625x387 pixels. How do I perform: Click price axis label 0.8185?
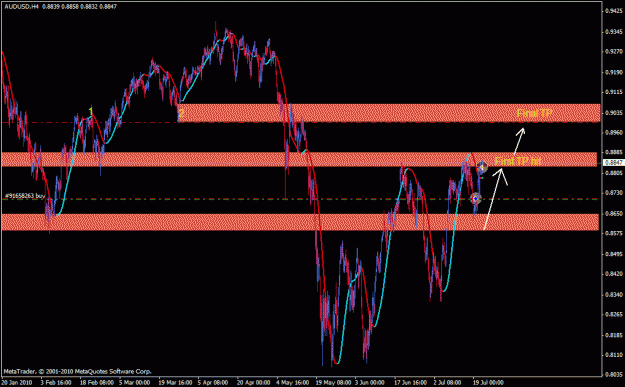click(x=614, y=335)
